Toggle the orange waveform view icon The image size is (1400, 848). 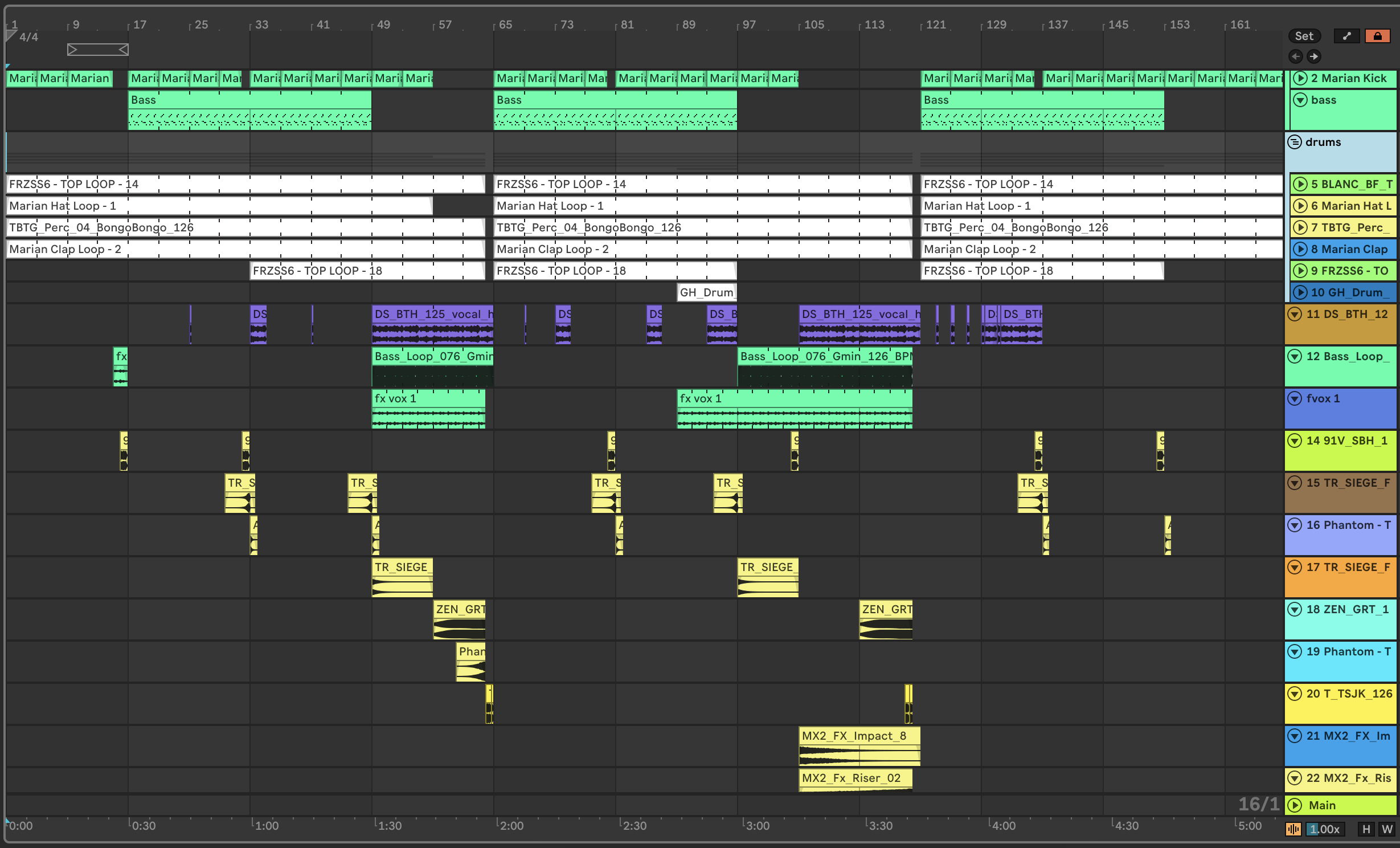(x=1293, y=829)
